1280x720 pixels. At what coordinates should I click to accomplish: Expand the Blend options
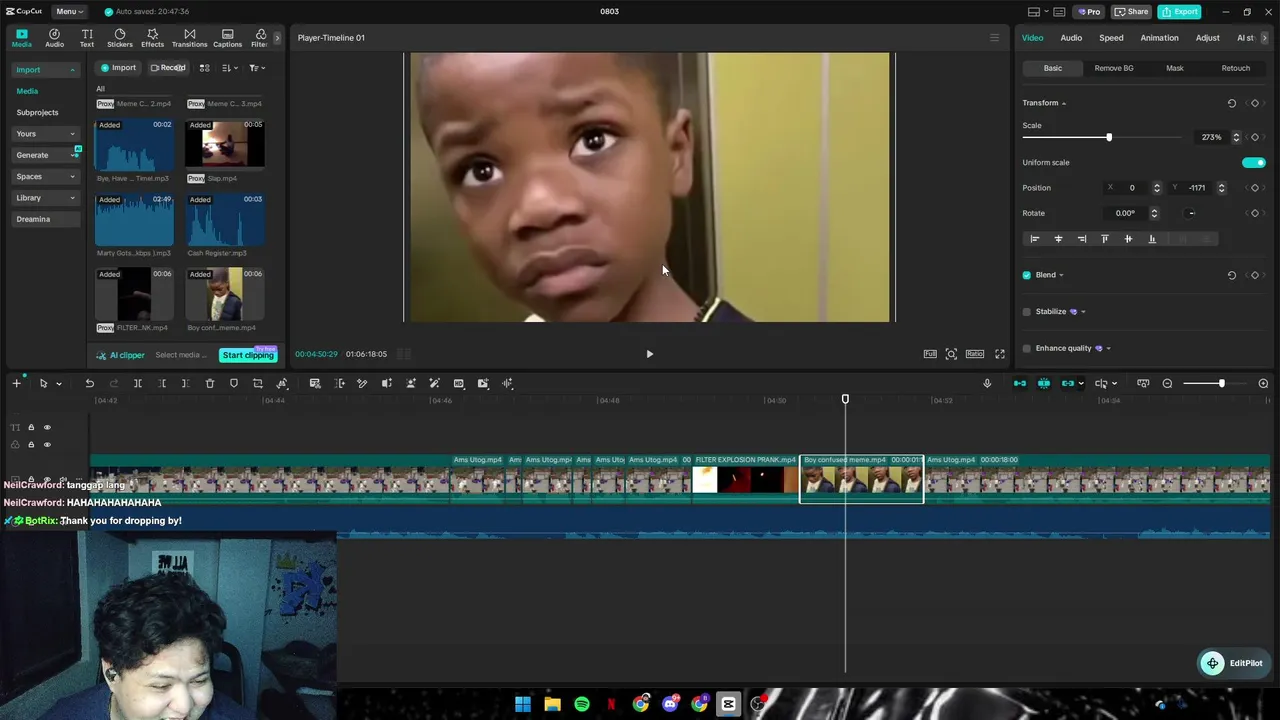[x=1061, y=275]
